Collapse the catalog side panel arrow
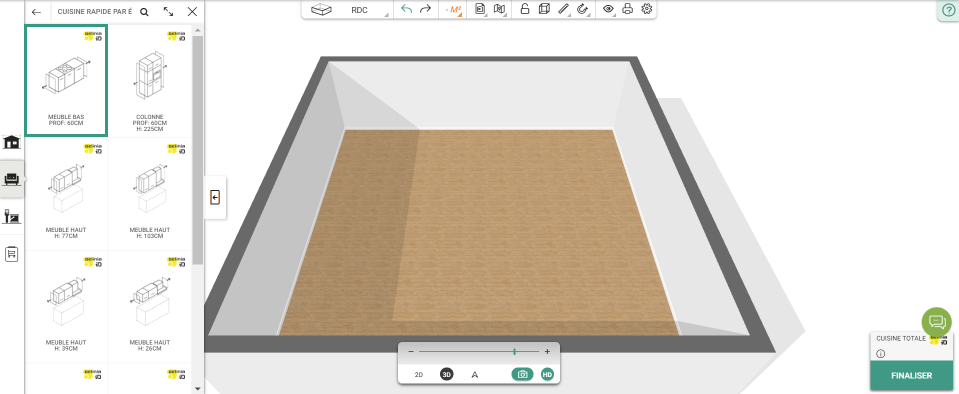The image size is (959, 394). (215, 197)
